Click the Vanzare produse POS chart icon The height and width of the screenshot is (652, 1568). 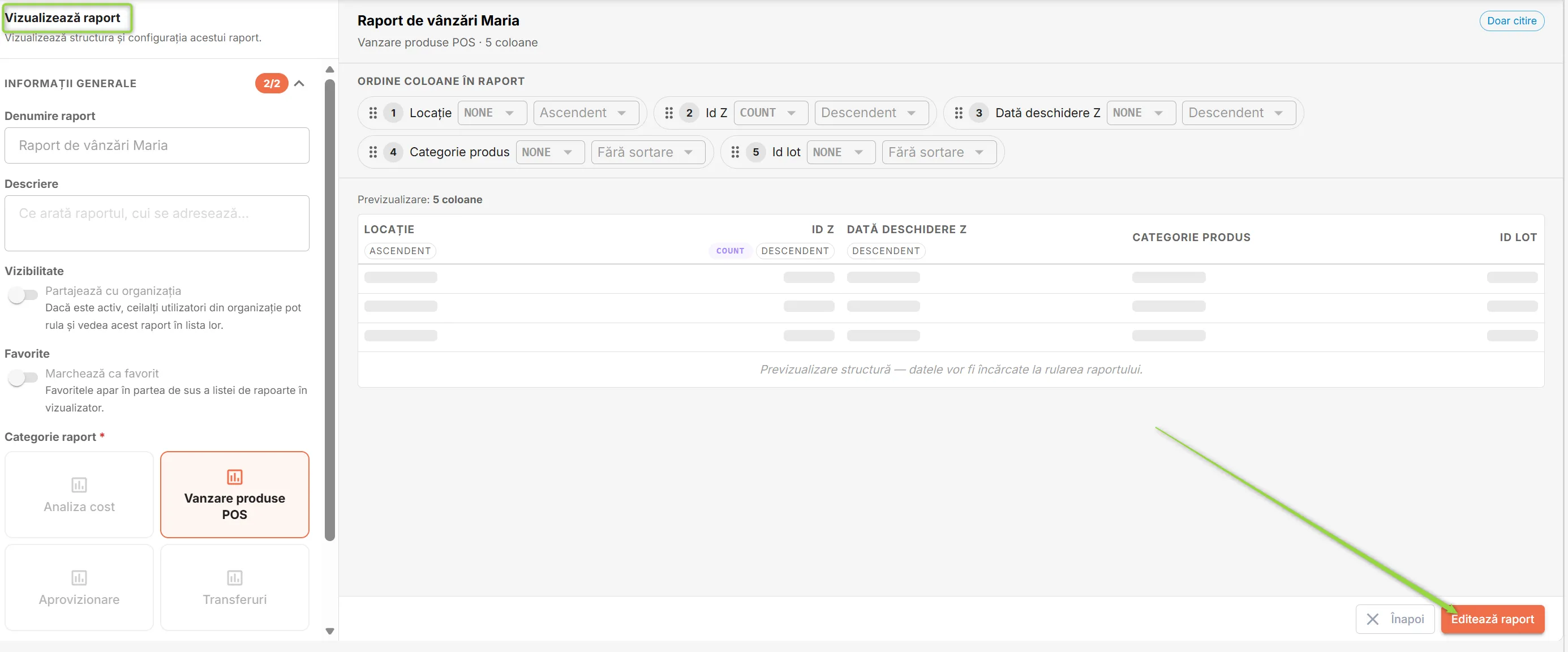pyautogui.click(x=234, y=477)
